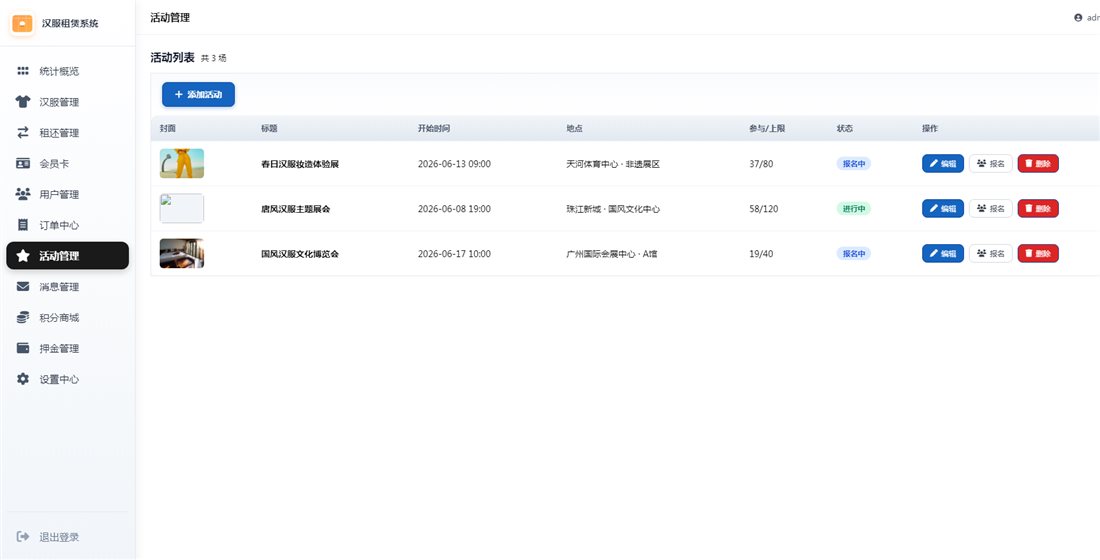Screen dimensions: 1100x560
Task: Click the 报名中 badge of 国风汉服文化博览会
Action: (x=854, y=253)
